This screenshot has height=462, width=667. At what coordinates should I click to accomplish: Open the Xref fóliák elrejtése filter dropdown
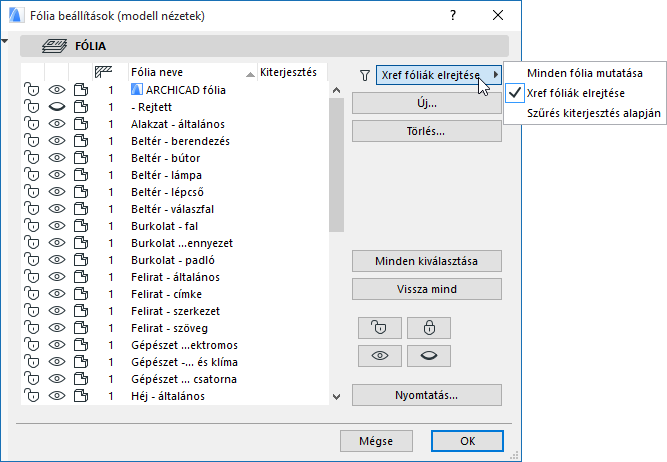[x=440, y=74]
